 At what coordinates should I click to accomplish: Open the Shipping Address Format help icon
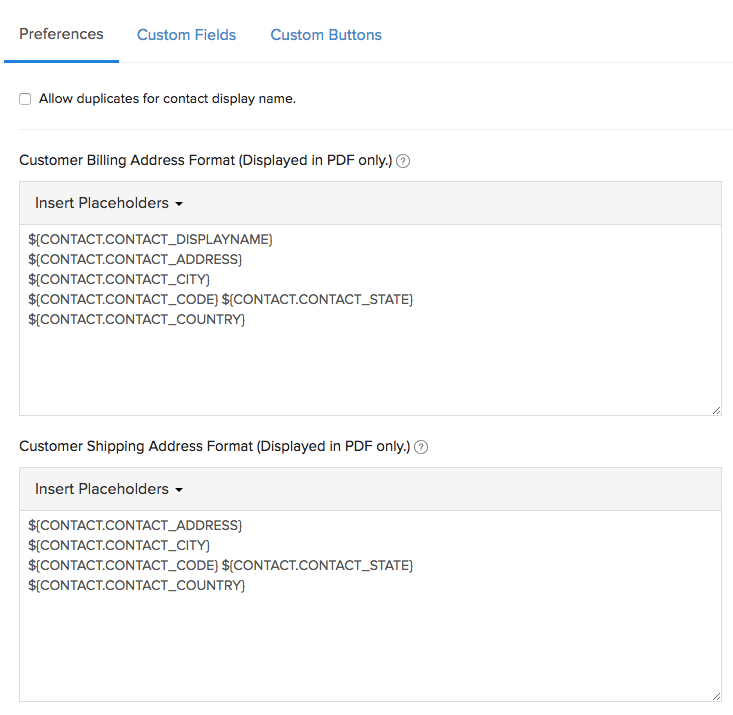[421, 447]
